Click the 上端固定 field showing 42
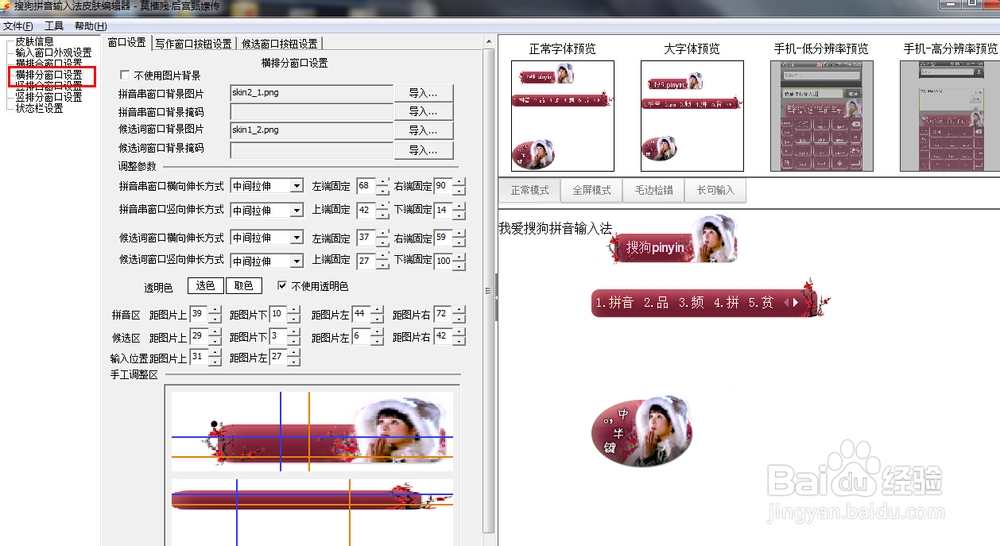 coord(366,210)
